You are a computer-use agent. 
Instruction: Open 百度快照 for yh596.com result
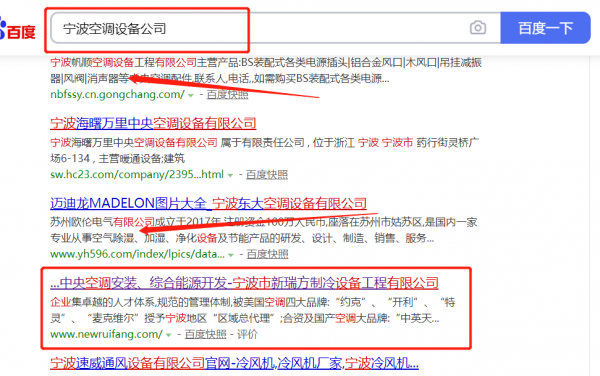coord(267,254)
